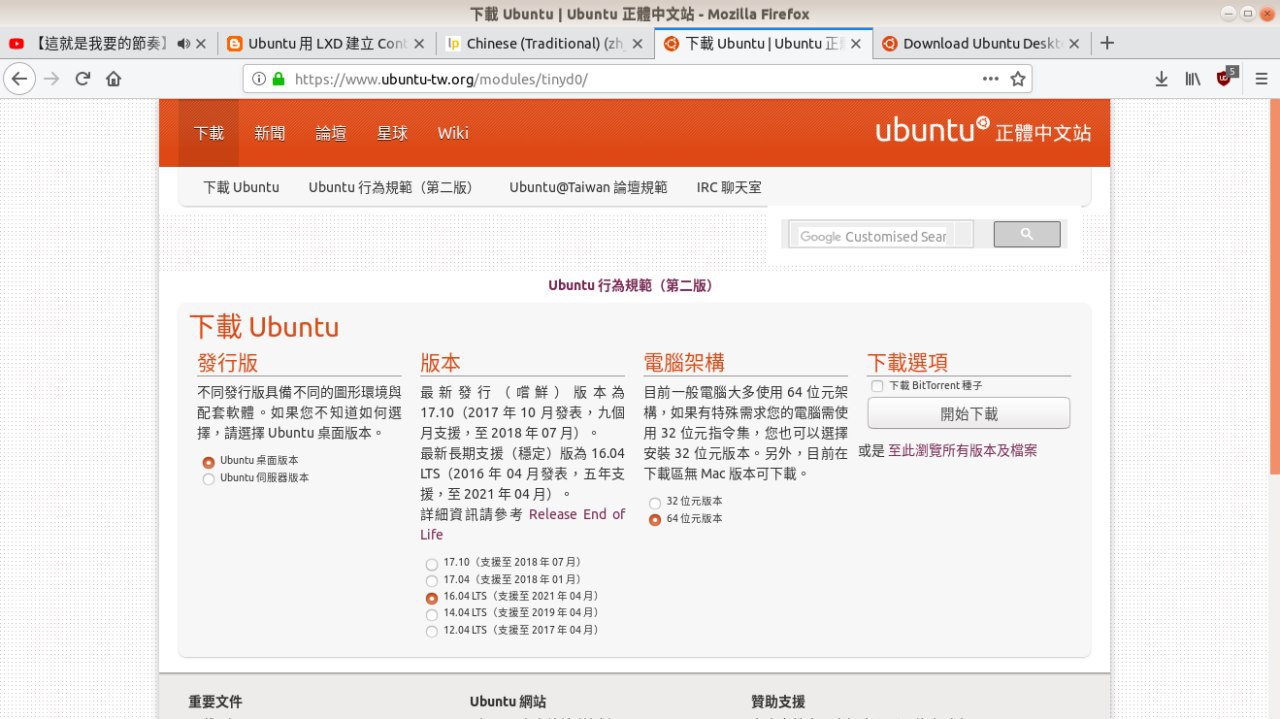Click the Ubuntu 網站 footer heading
Screen dimensions: 1280x719
pyautogui.click(x=508, y=702)
